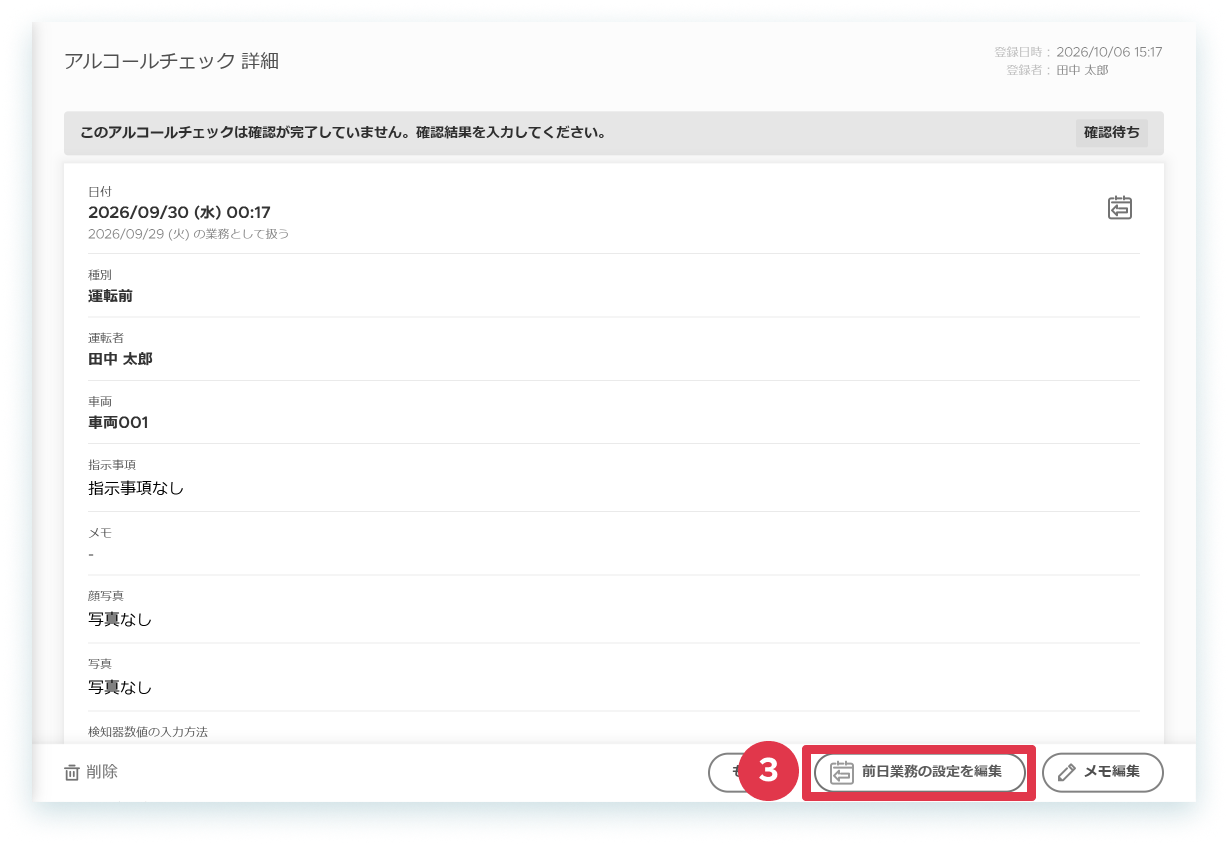Screen dimensions: 1228x844
Task: Select the date value 2026/09/30 (水) 00:17
Action: pos(179,212)
